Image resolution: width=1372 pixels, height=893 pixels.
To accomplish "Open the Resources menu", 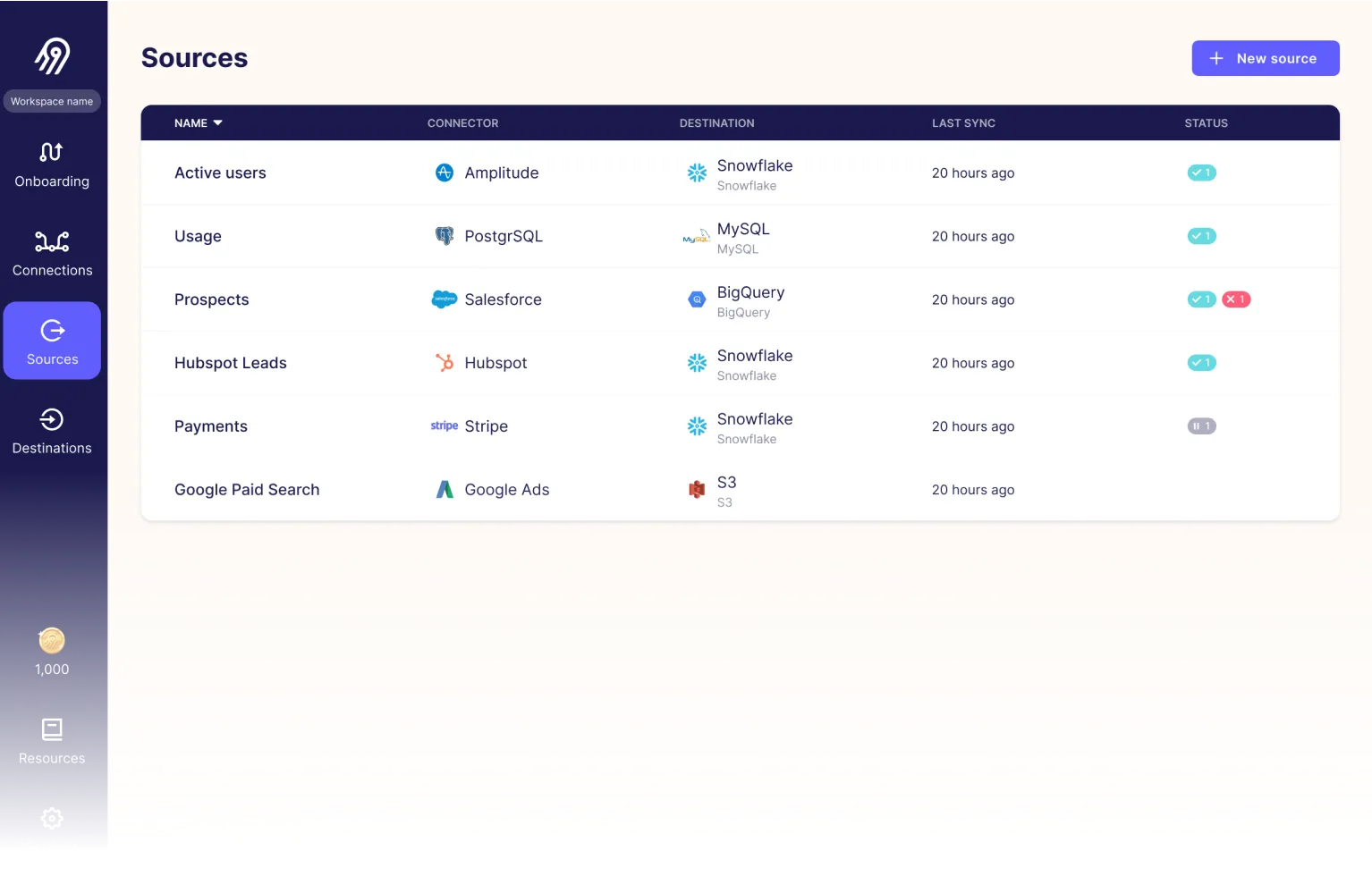I will [x=52, y=742].
